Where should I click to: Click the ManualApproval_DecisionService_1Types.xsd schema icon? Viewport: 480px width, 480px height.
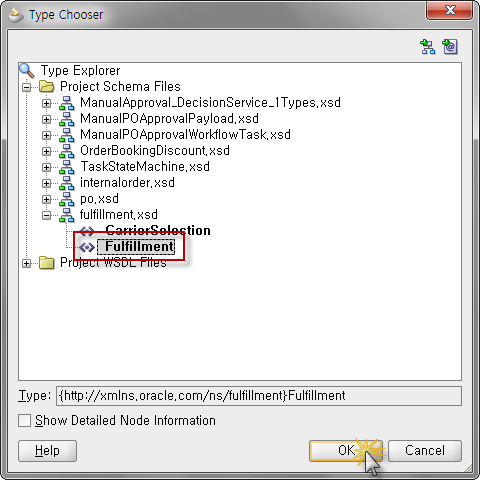[67, 103]
